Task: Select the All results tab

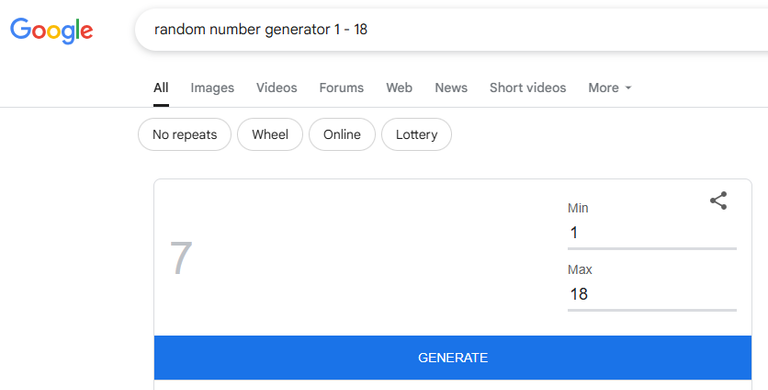Action: pyautogui.click(x=161, y=88)
